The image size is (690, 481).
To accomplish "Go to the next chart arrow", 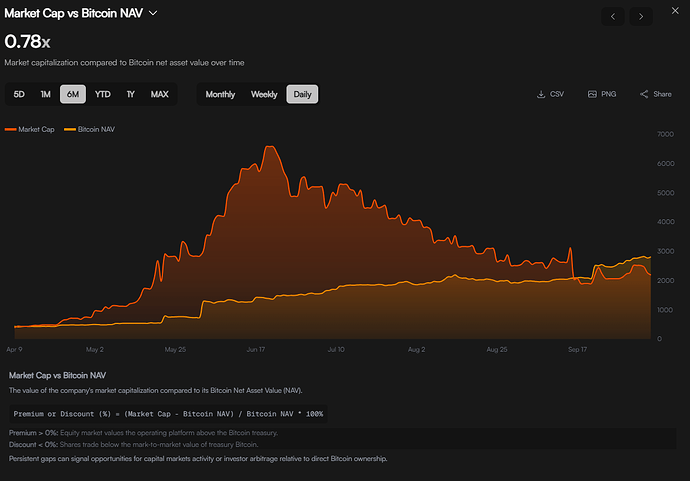I will 641,16.
